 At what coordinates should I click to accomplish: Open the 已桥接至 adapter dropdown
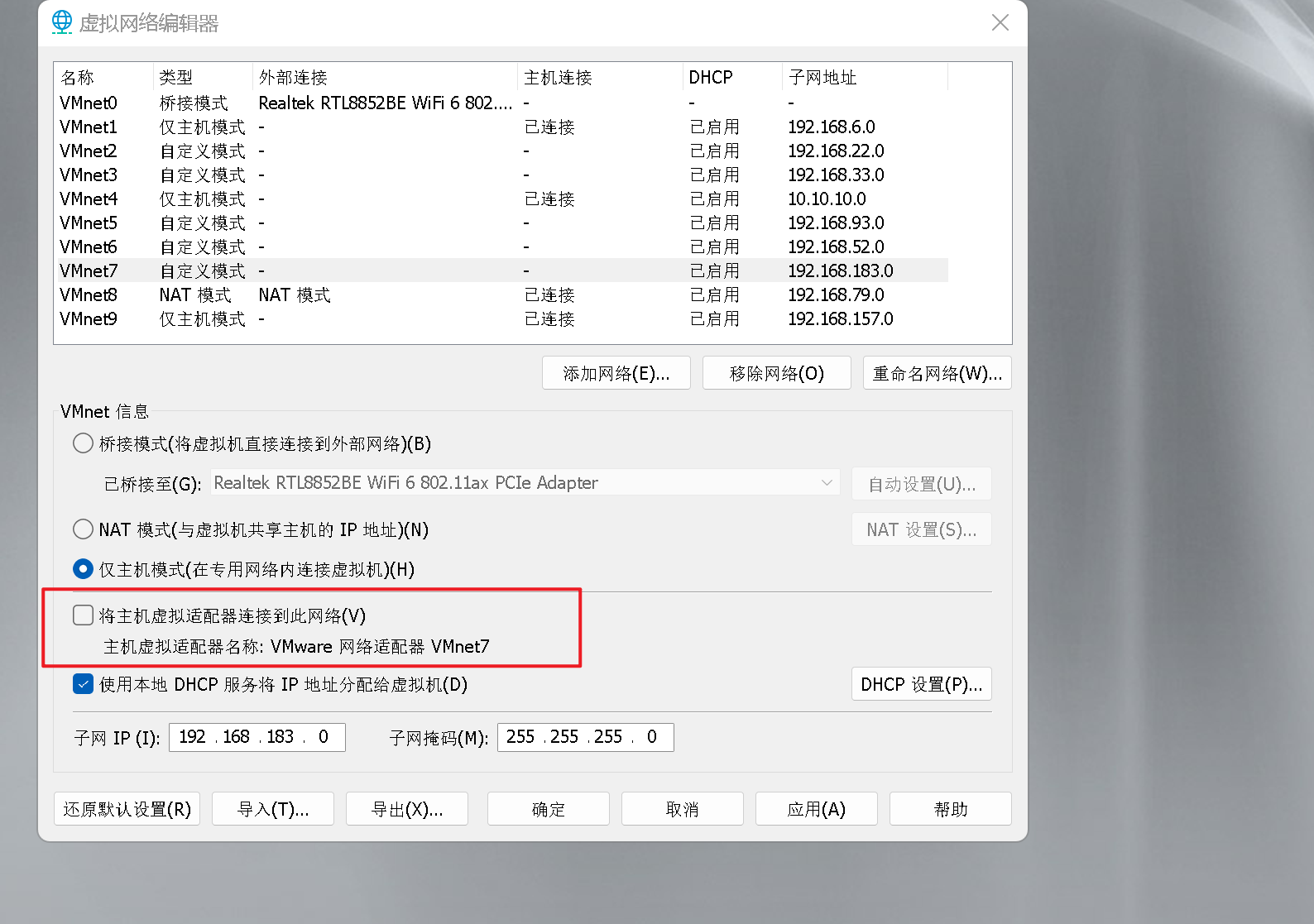tap(525, 482)
